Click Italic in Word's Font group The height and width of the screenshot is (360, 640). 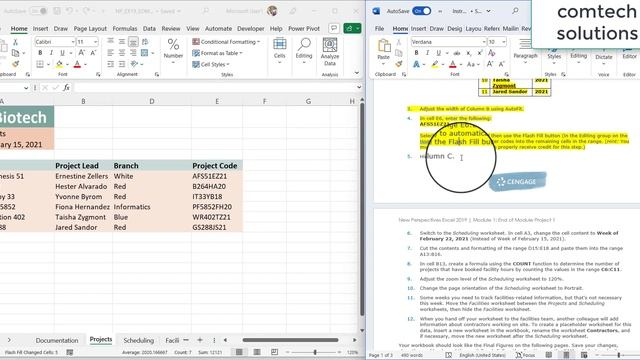427,53
